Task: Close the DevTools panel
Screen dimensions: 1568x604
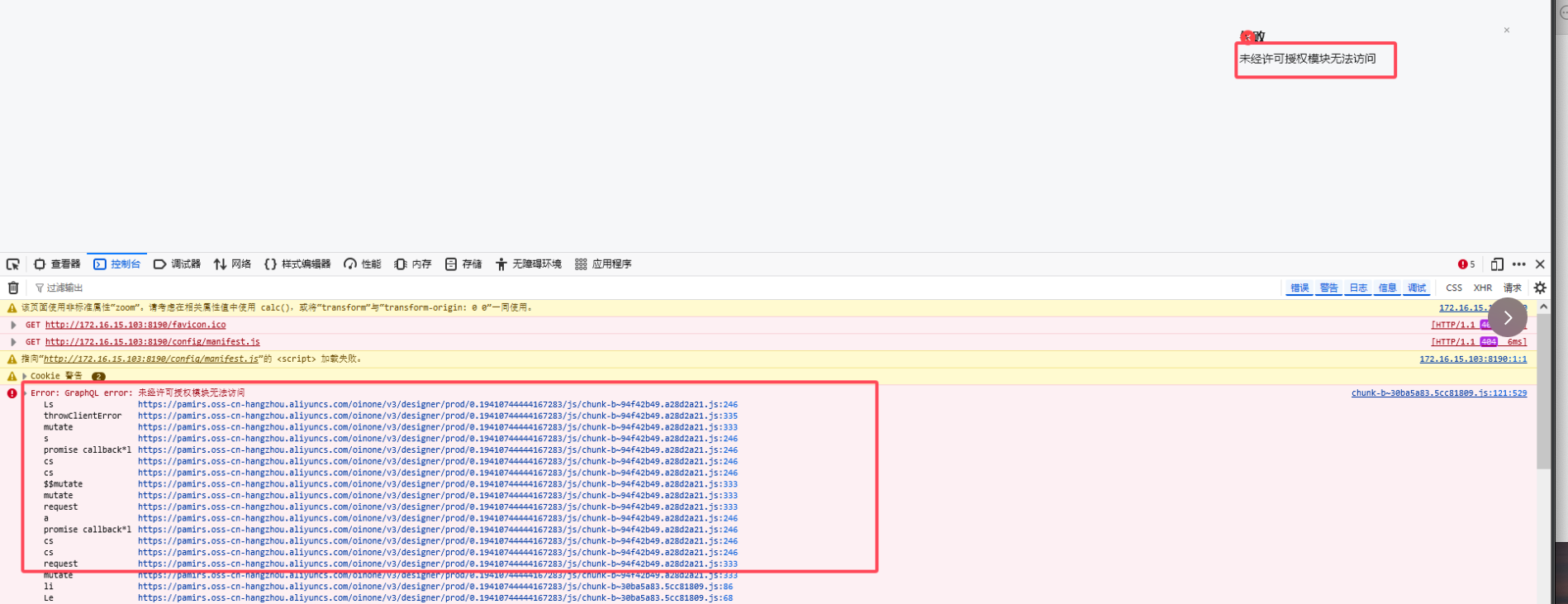Action: pos(1540,264)
